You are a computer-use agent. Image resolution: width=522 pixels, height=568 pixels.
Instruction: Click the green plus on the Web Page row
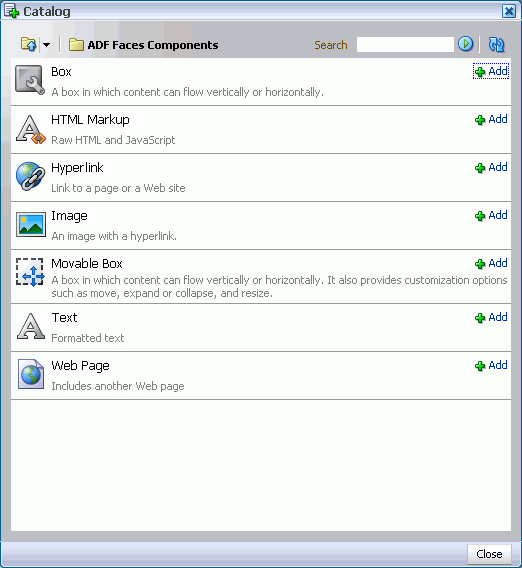480,366
